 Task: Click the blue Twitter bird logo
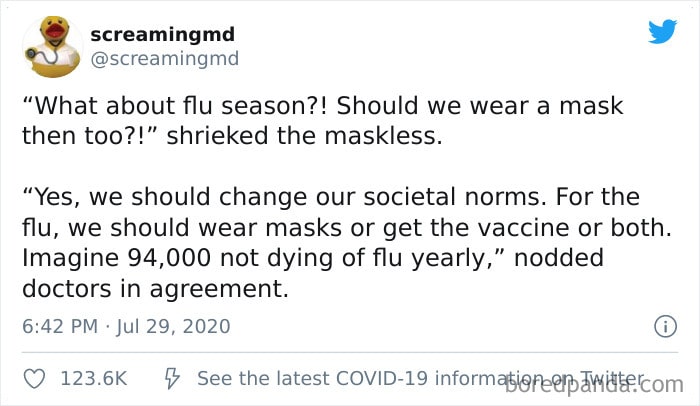click(x=662, y=31)
